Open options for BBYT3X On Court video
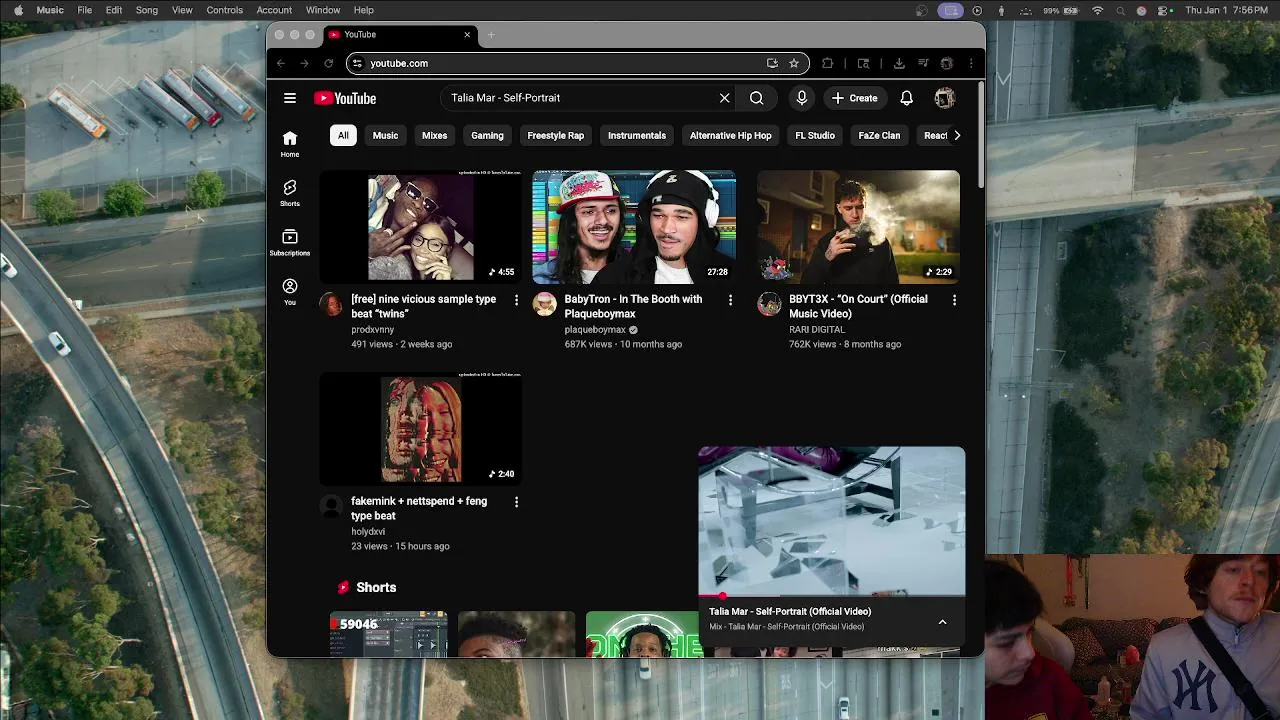Screen dimensions: 1280x720 tap(954, 300)
